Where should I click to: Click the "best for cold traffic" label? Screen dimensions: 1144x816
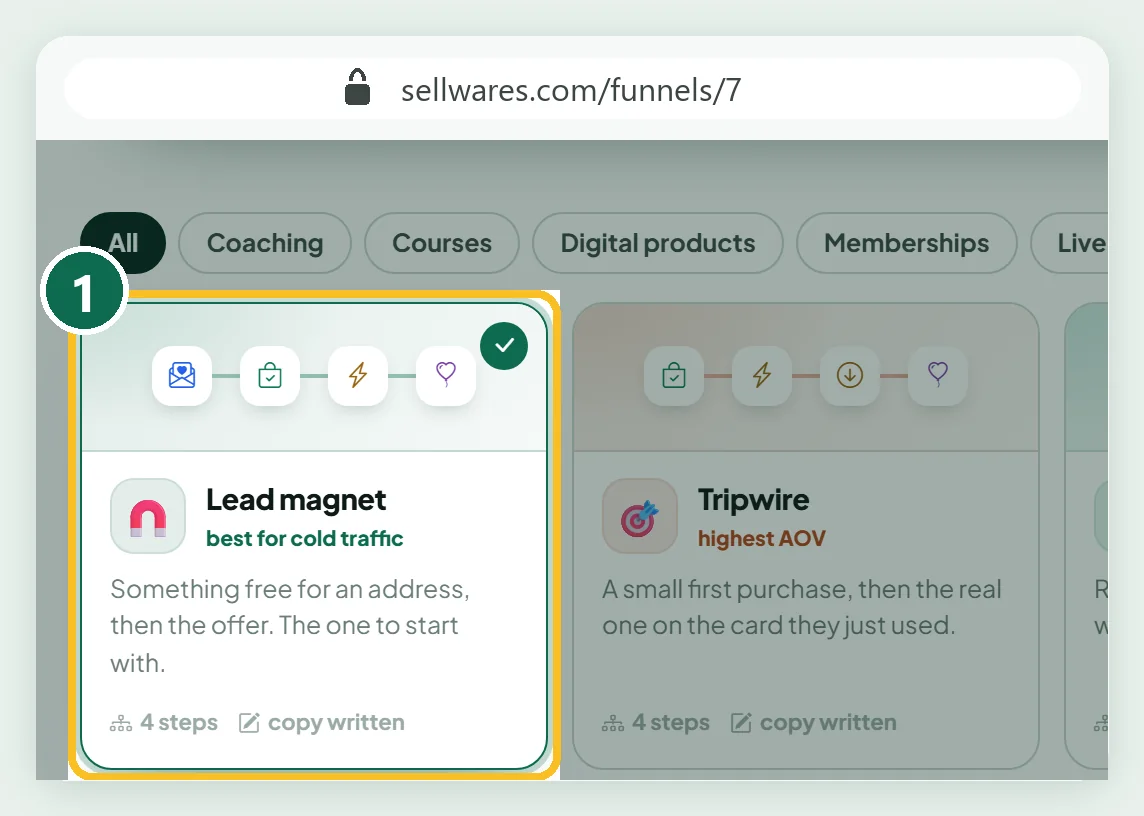305,539
